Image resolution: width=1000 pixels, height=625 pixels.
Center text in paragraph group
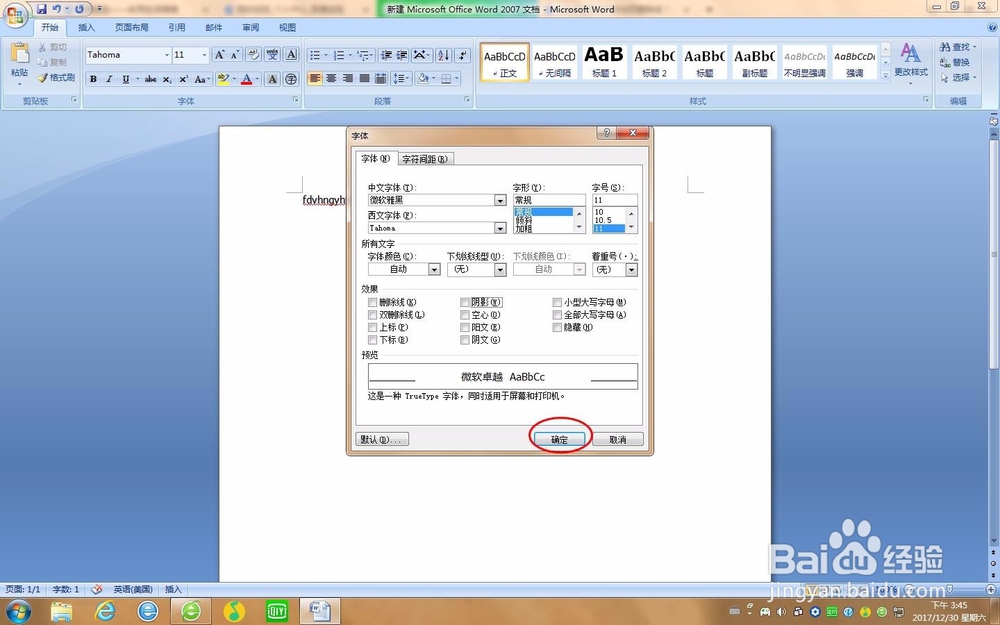pos(331,78)
